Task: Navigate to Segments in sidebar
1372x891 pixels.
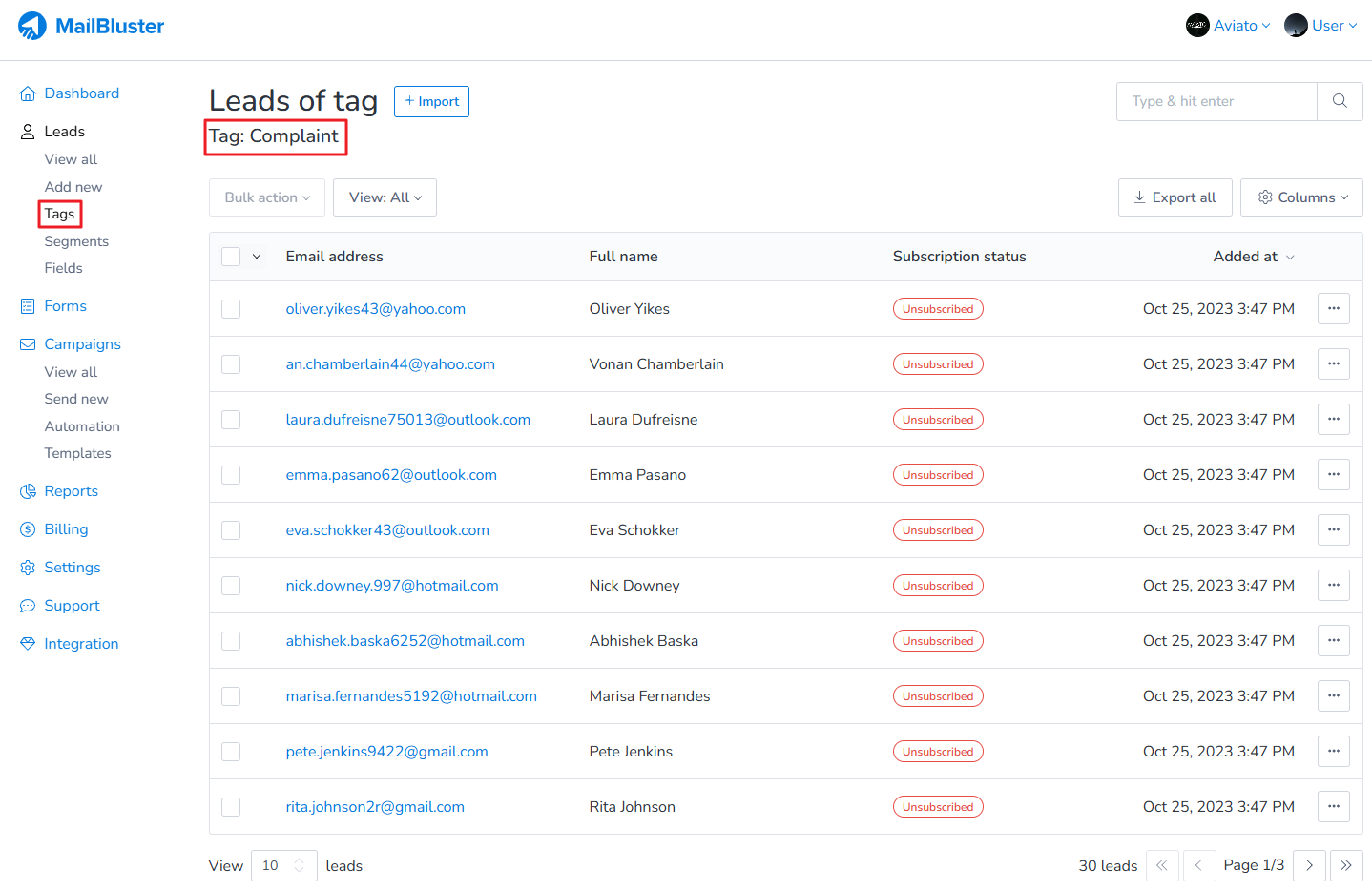Action: pyautogui.click(x=76, y=241)
